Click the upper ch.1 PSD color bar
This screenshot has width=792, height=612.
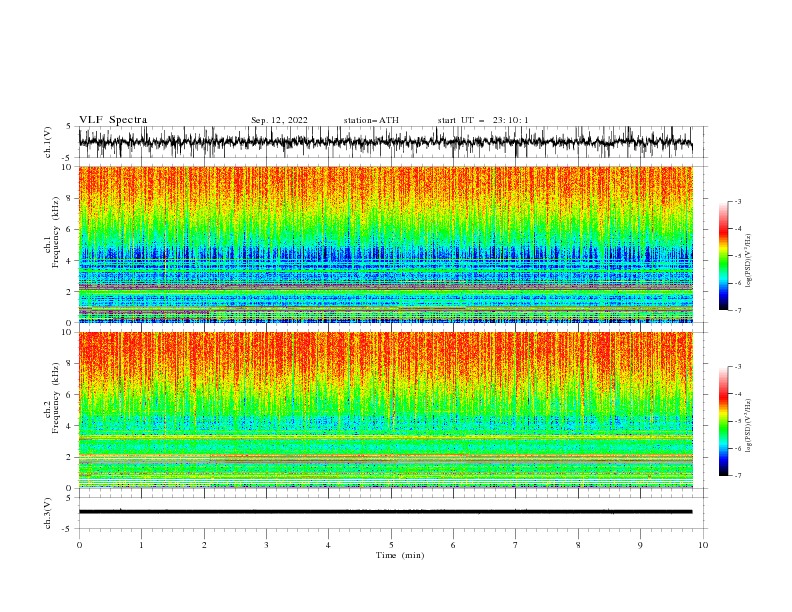pyautogui.click(x=723, y=256)
